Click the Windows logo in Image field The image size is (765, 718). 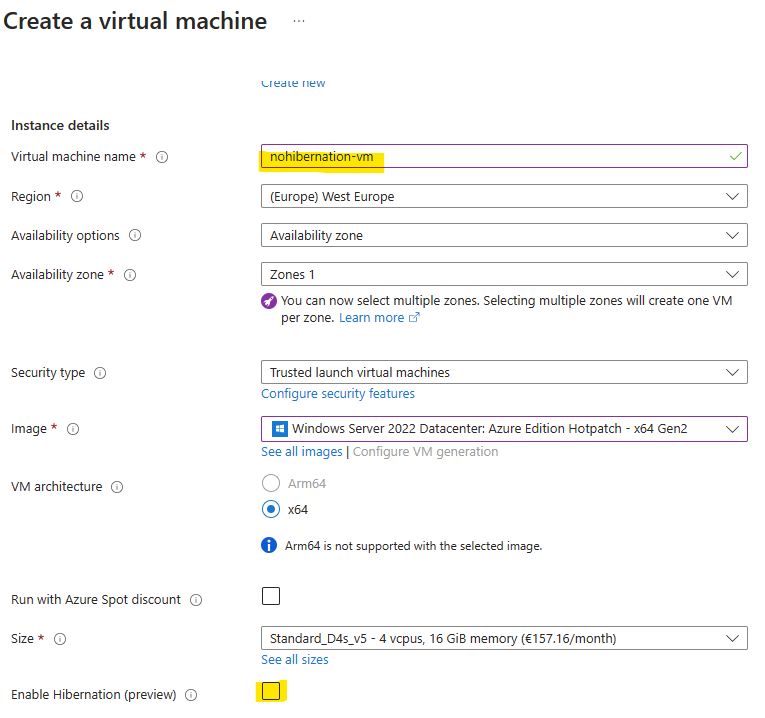click(280, 429)
